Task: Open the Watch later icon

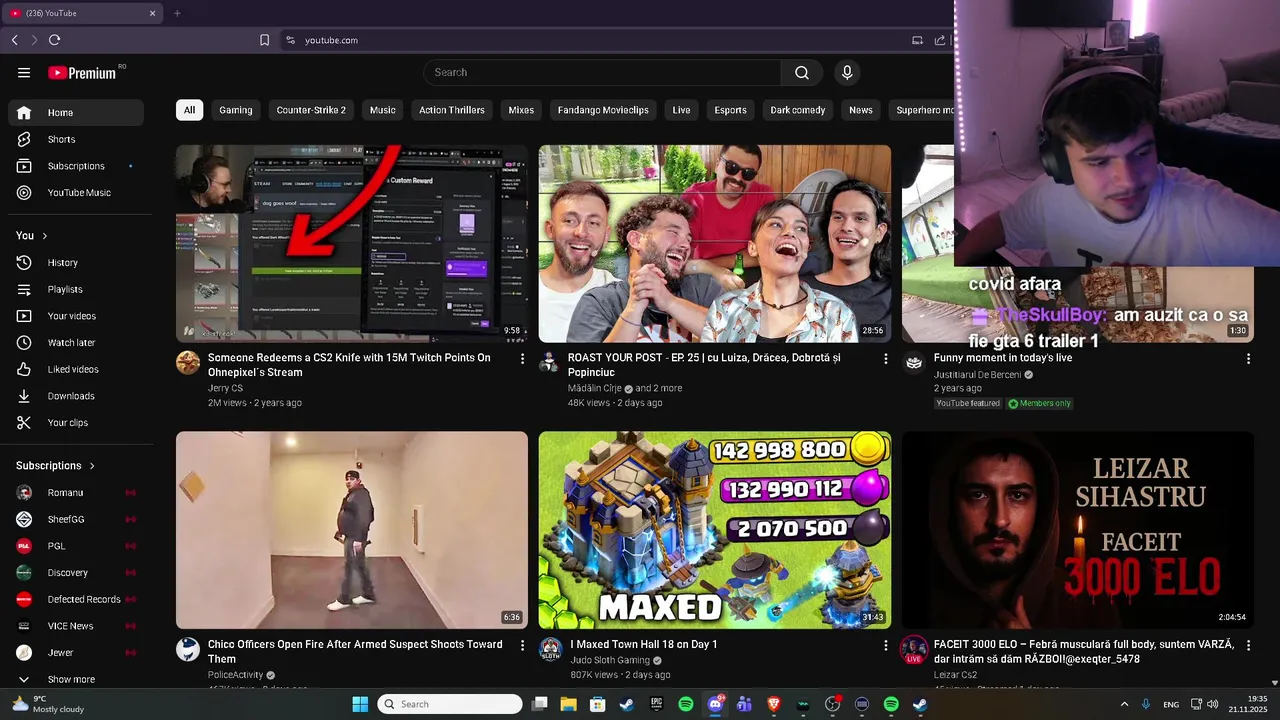Action: tap(24, 342)
